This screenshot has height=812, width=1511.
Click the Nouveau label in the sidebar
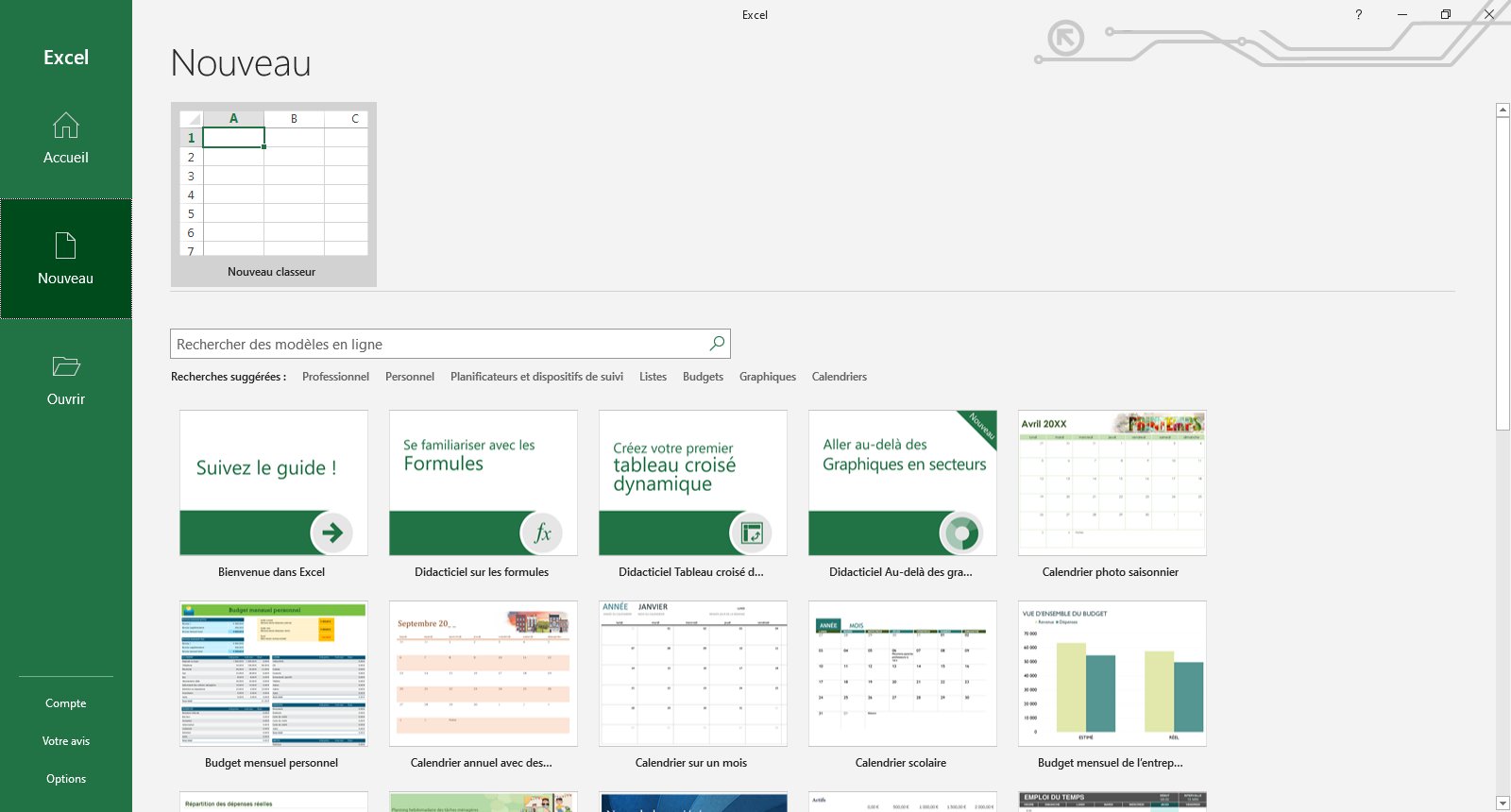(65, 279)
